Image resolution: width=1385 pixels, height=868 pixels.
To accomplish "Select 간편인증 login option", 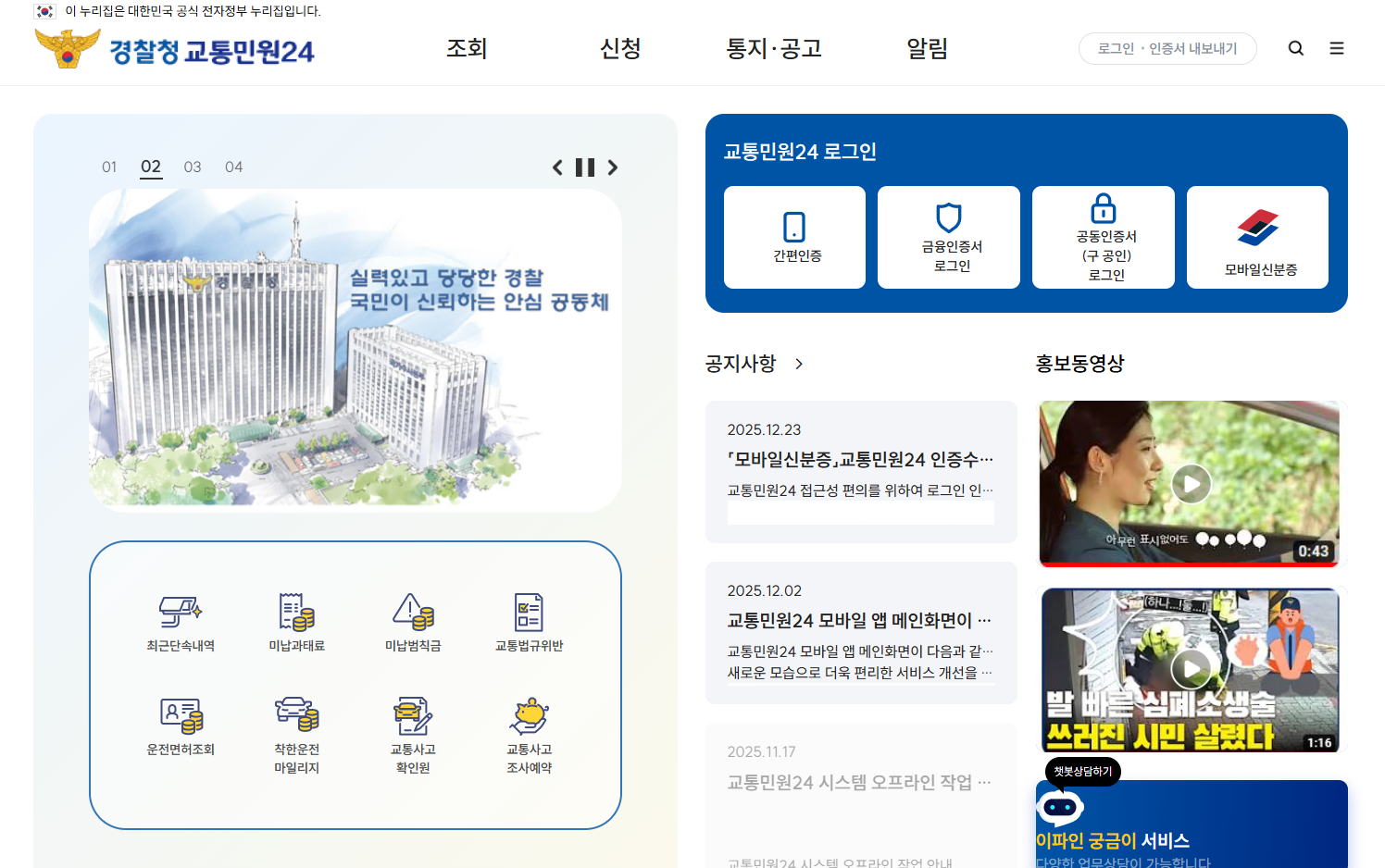I will [x=794, y=237].
